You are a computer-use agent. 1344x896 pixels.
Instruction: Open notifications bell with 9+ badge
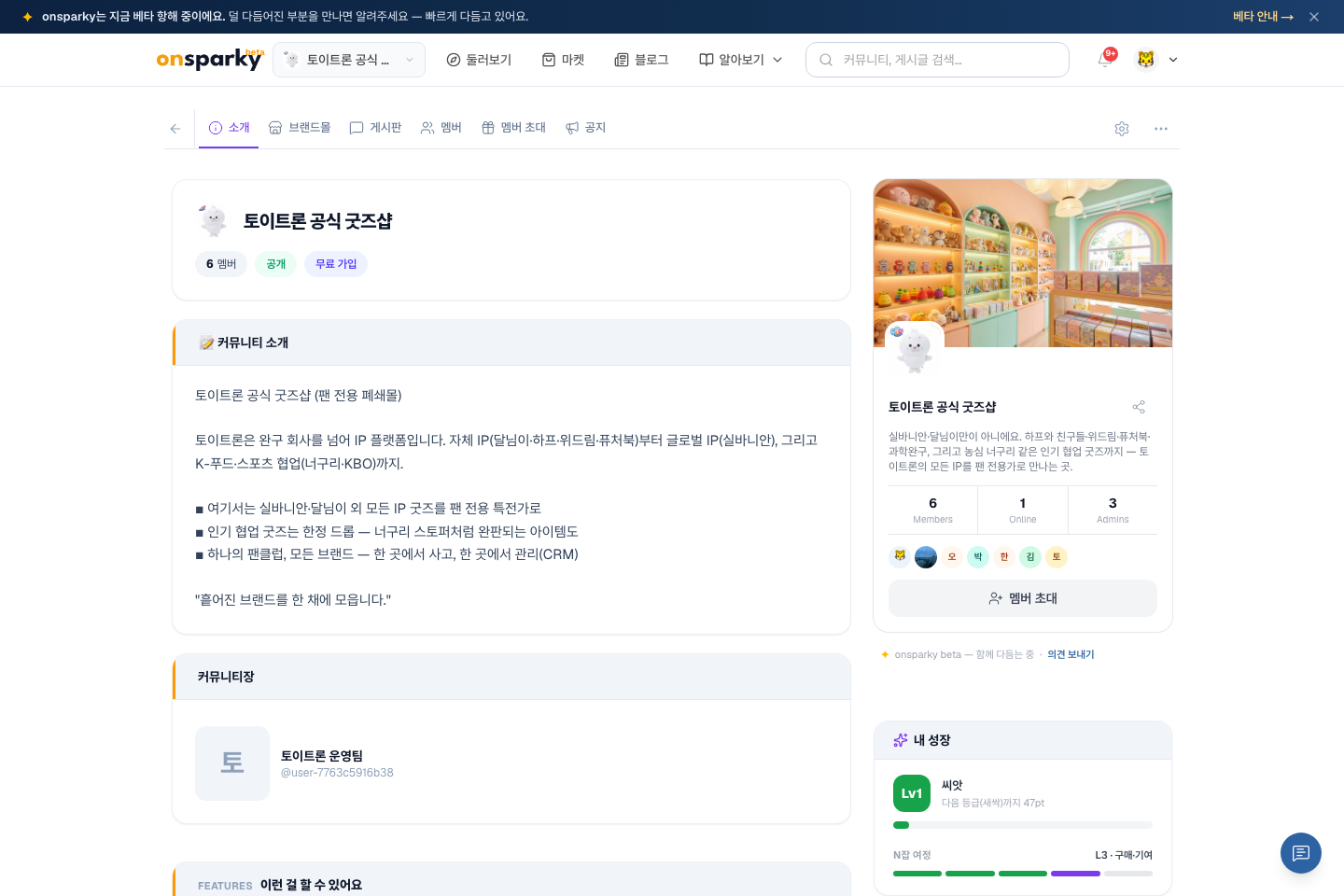(x=1106, y=60)
